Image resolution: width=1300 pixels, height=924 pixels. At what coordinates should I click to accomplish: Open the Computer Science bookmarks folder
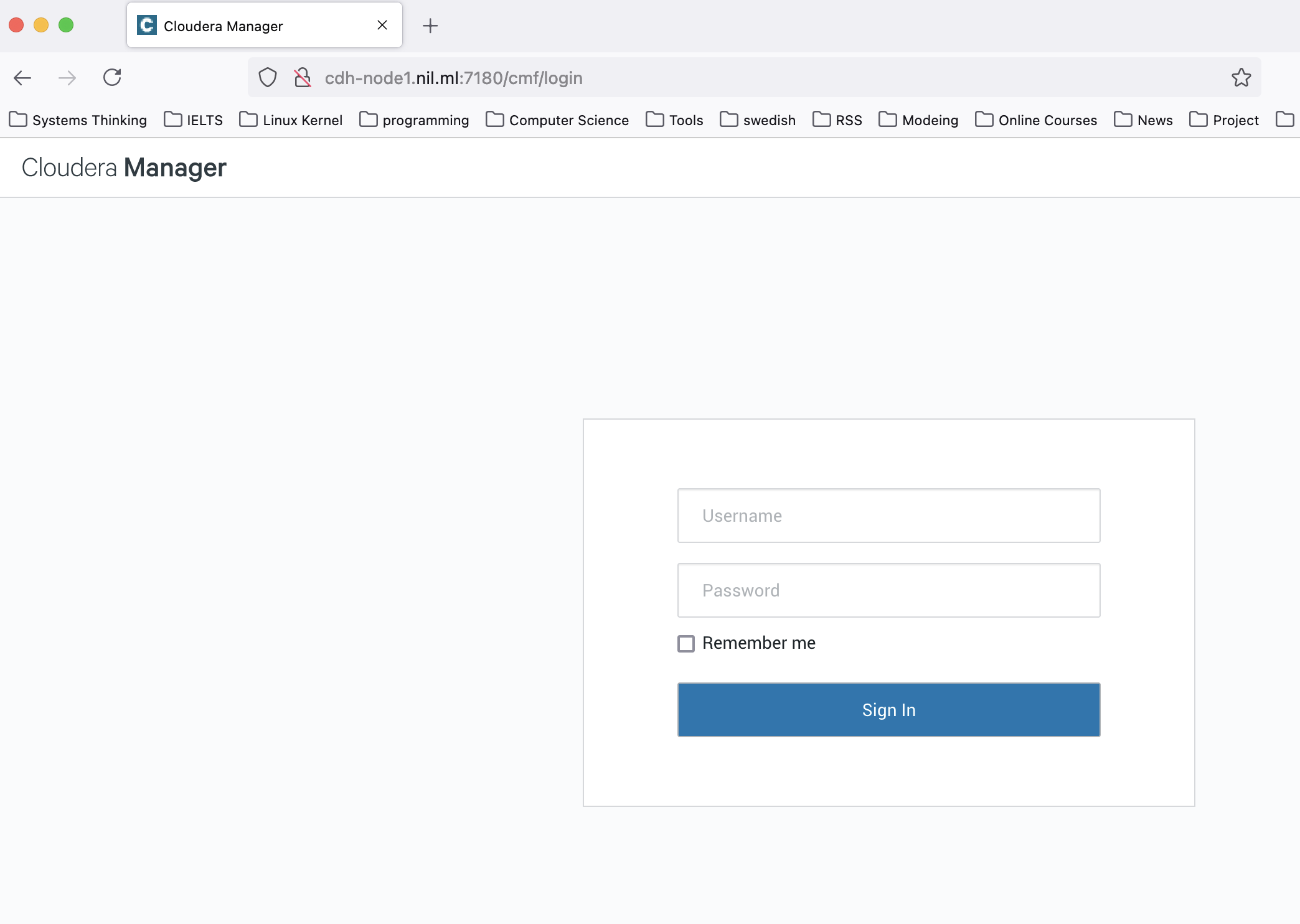click(x=557, y=120)
